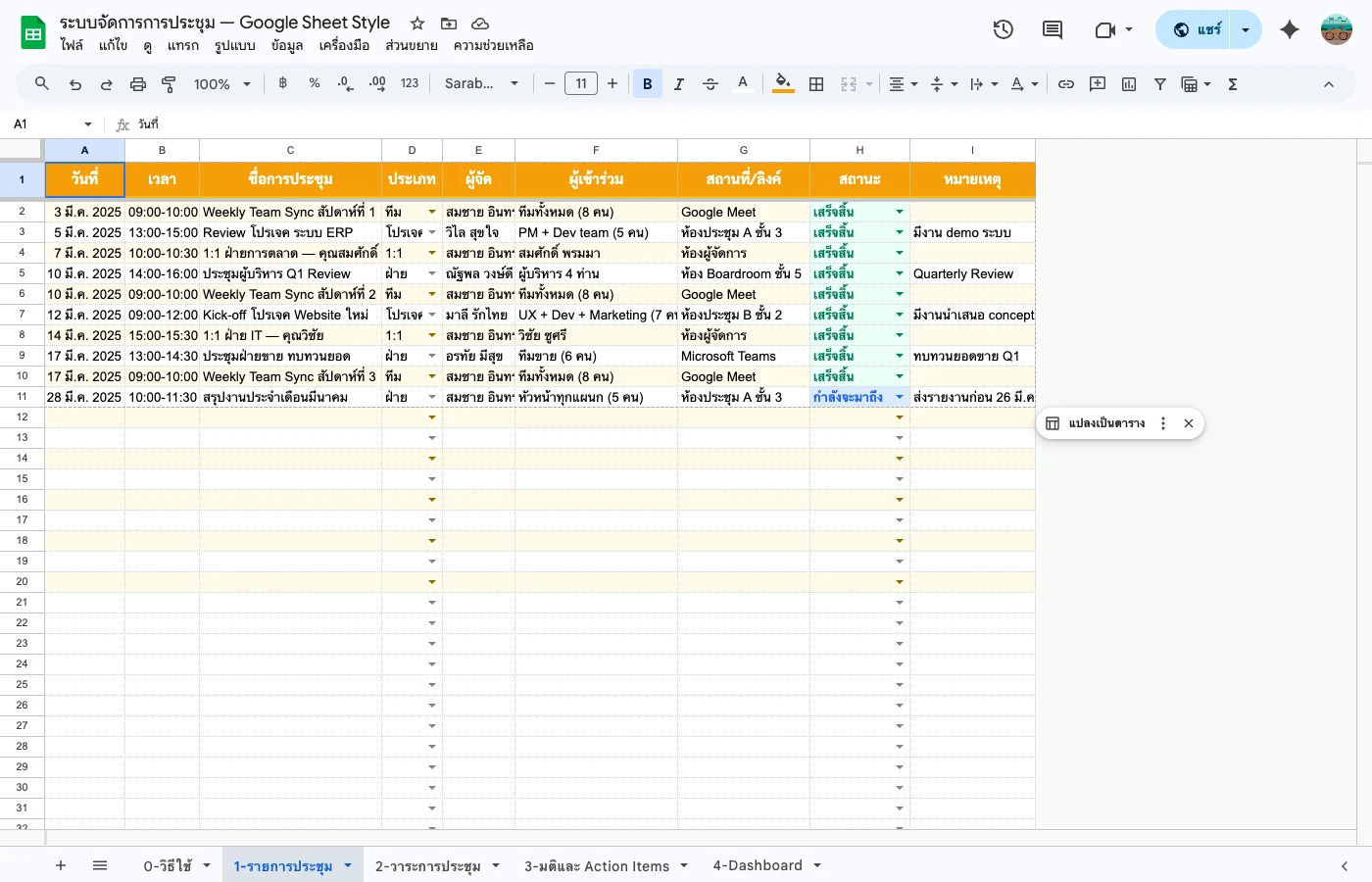Toggle bold formatting
This screenshot has height=882, width=1372.
pos(647,83)
